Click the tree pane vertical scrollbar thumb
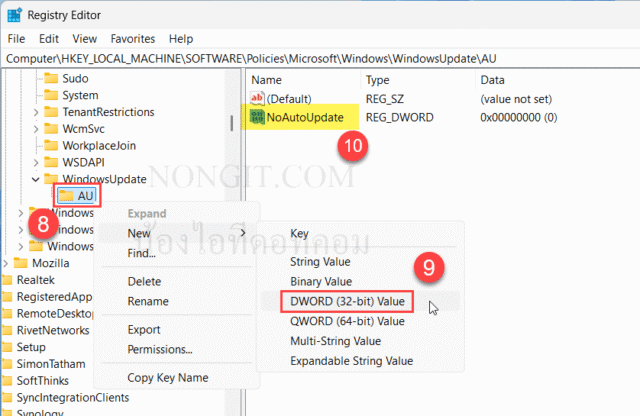Viewport: 640px width, 416px height. (231, 123)
